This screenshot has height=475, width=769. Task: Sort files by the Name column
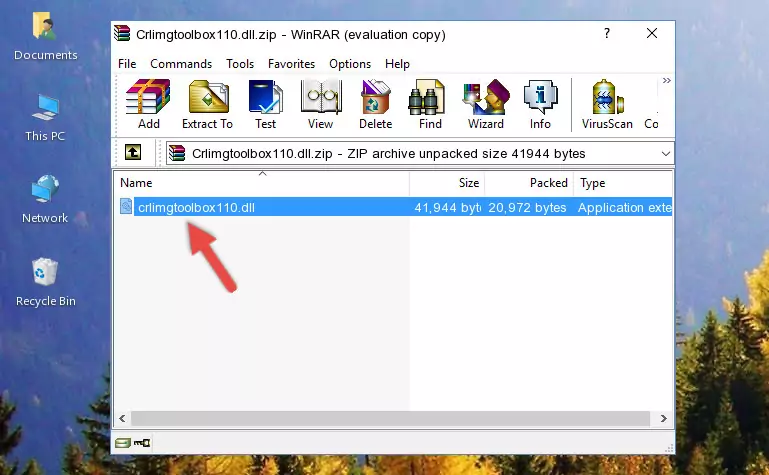pyautogui.click(x=262, y=183)
